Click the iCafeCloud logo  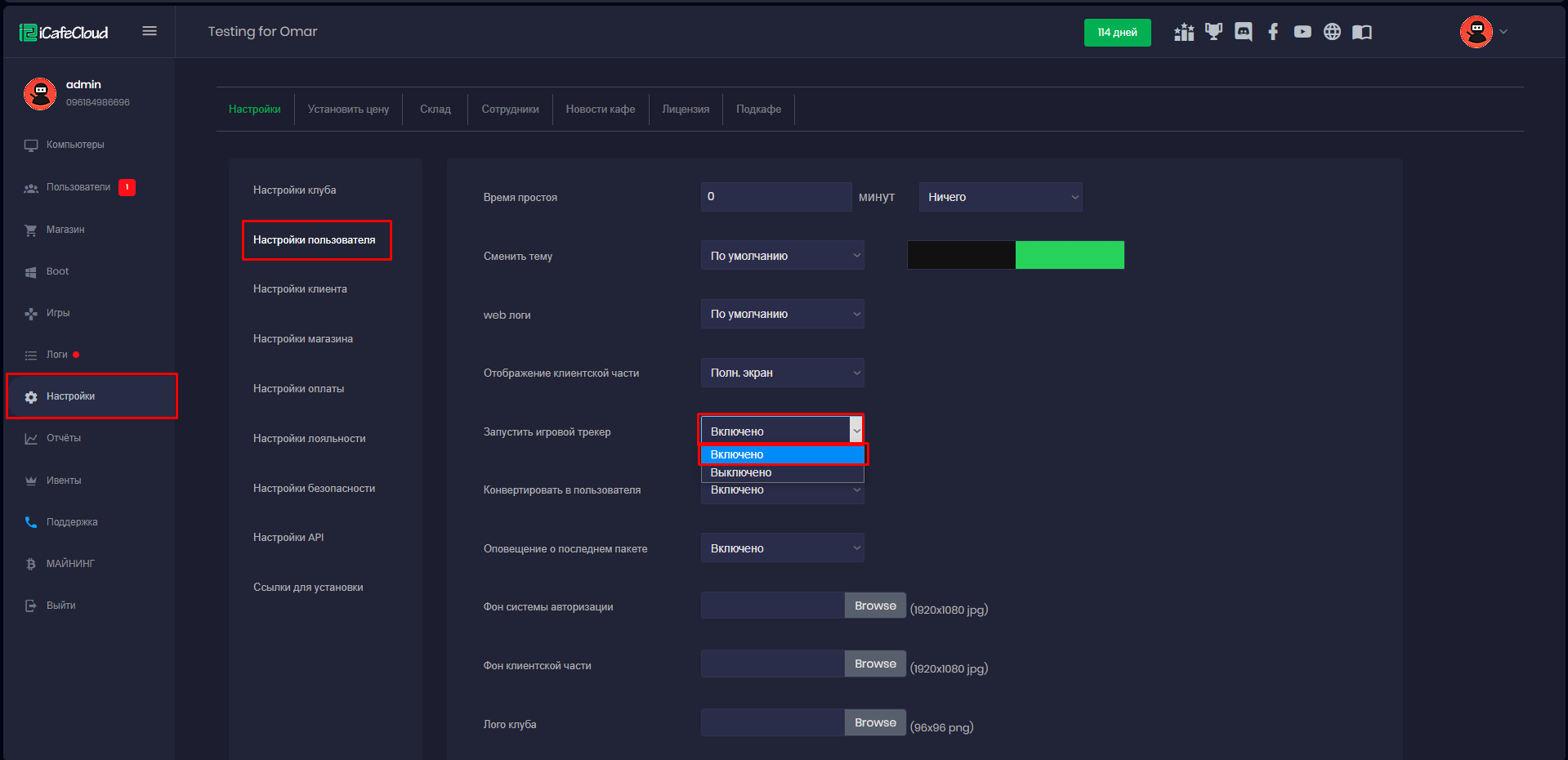(64, 32)
